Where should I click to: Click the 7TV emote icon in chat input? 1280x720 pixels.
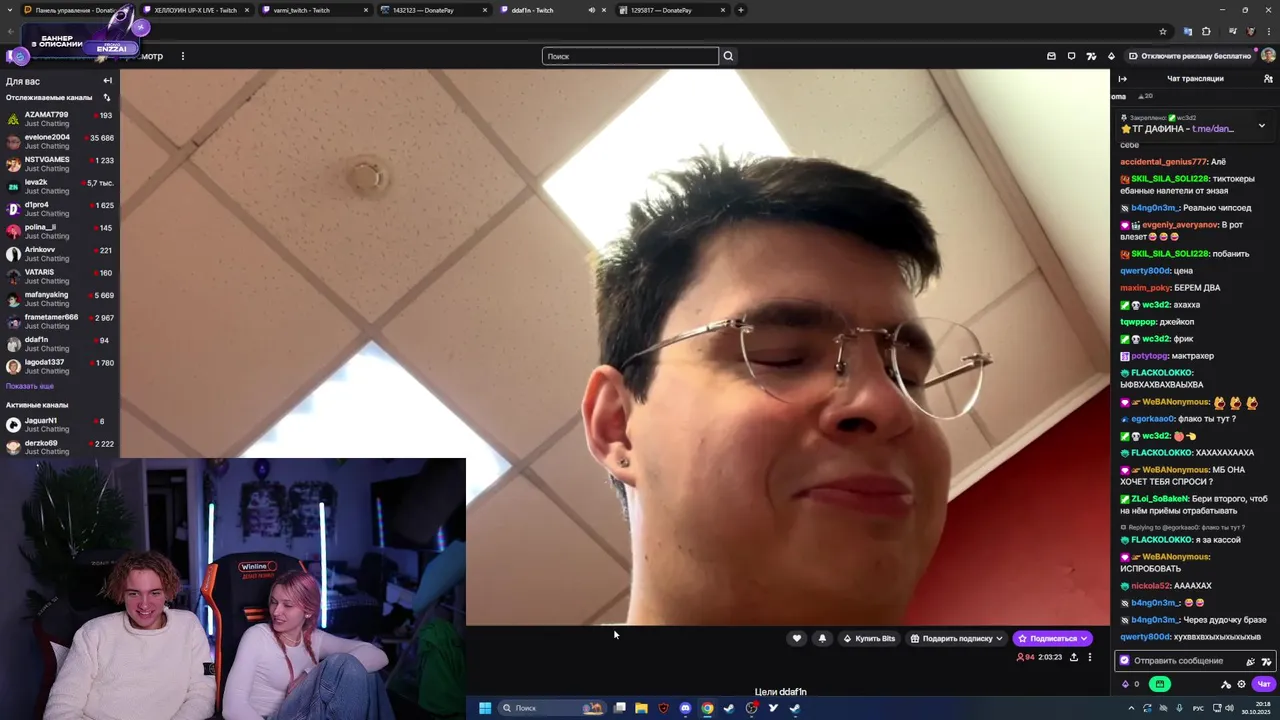pyautogui.click(x=1266, y=661)
